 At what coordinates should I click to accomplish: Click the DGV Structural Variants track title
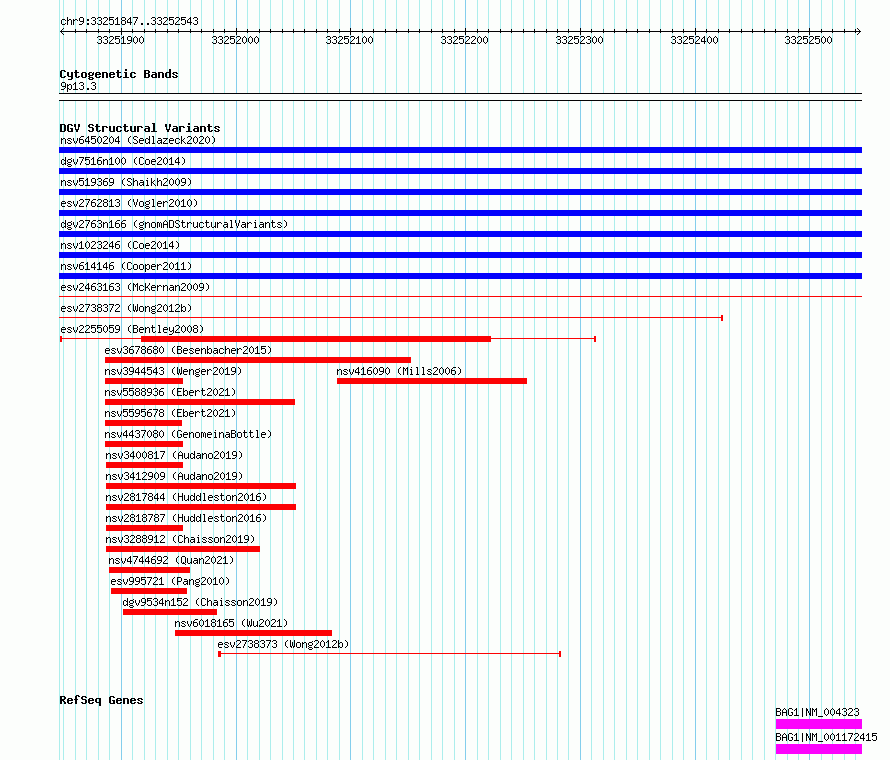140,128
